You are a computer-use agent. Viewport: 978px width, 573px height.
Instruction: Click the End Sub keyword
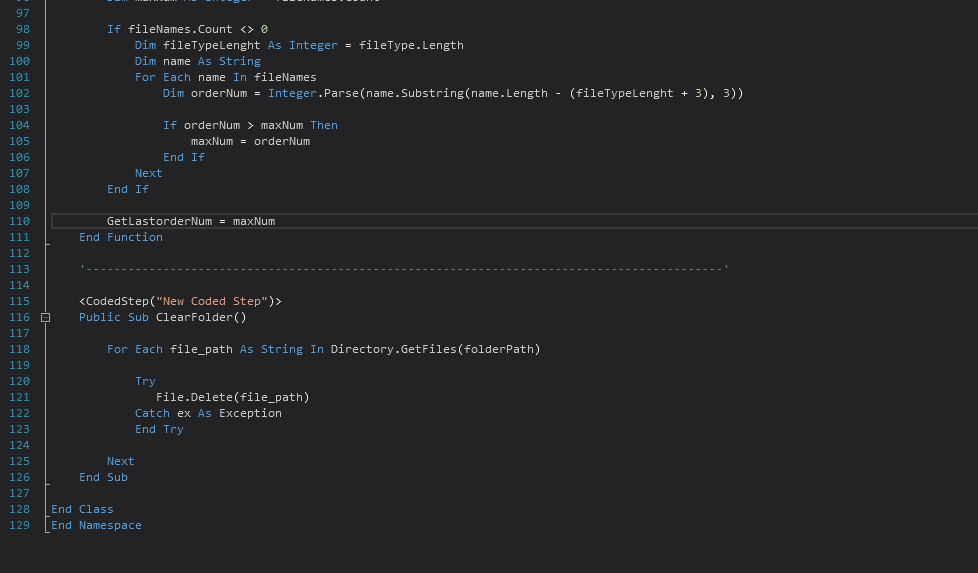point(103,477)
